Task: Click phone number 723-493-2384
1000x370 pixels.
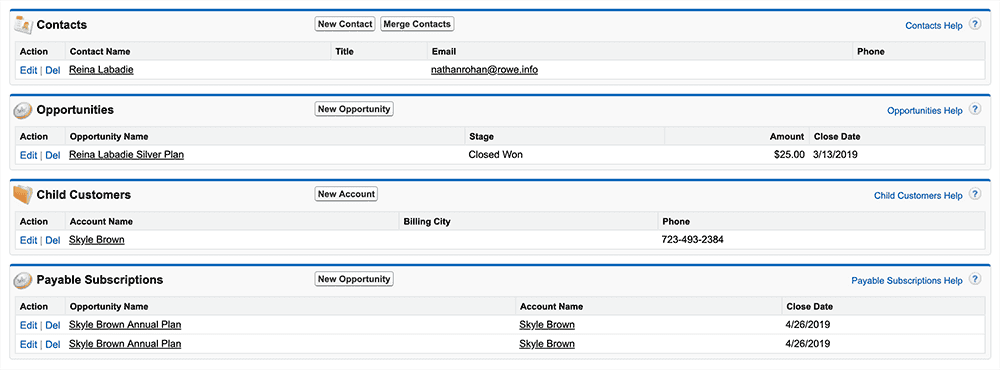Action: click(693, 239)
